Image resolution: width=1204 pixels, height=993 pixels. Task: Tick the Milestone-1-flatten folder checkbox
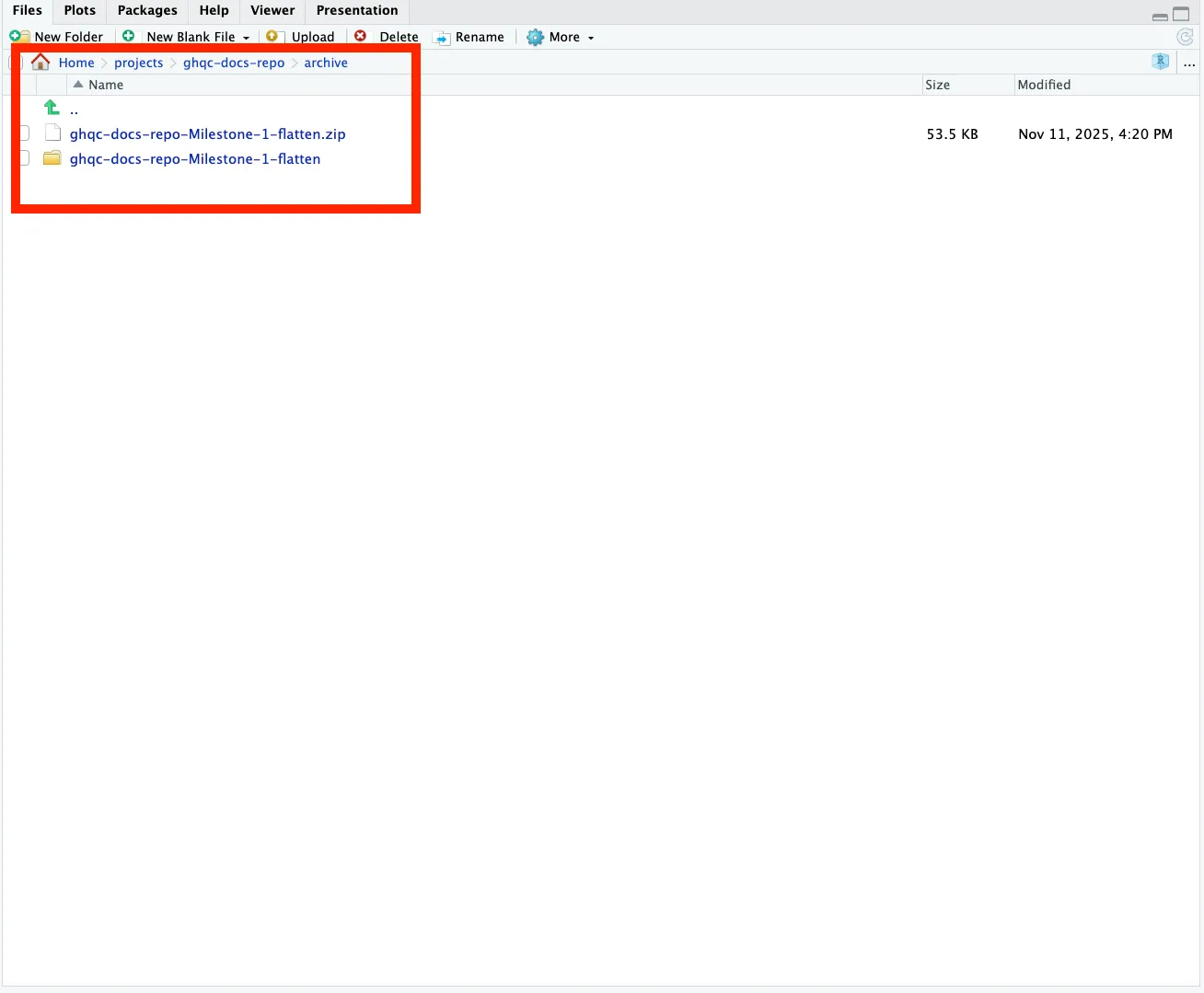[23, 158]
